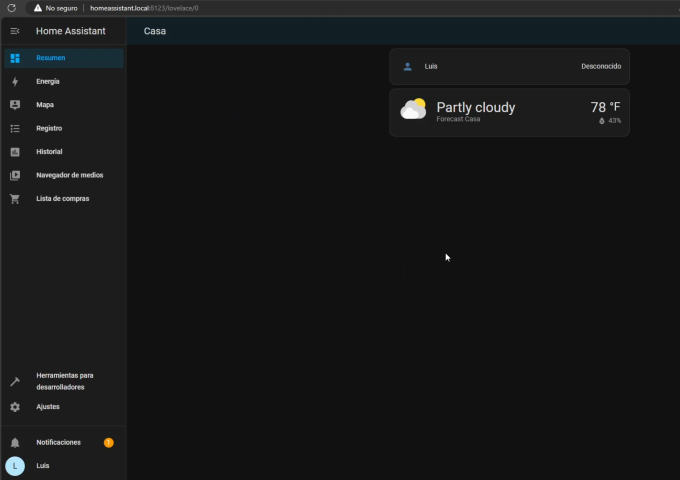
Task: Click the Registro list icon
Action: pyautogui.click(x=15, y=128)
